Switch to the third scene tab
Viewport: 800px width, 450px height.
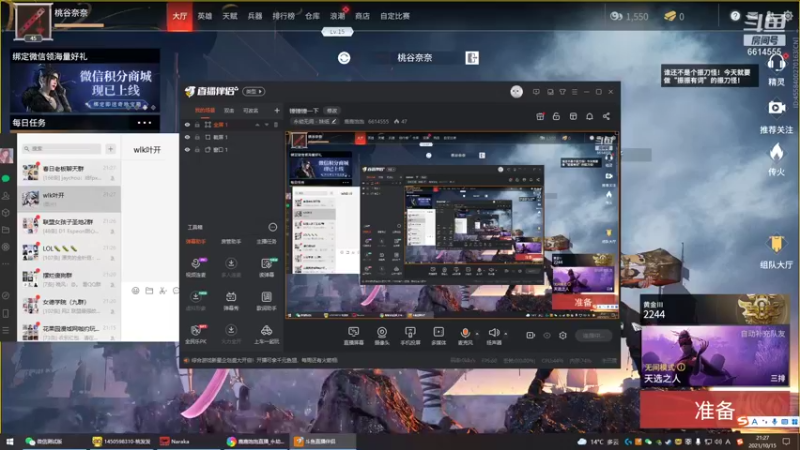coord(251,110)
